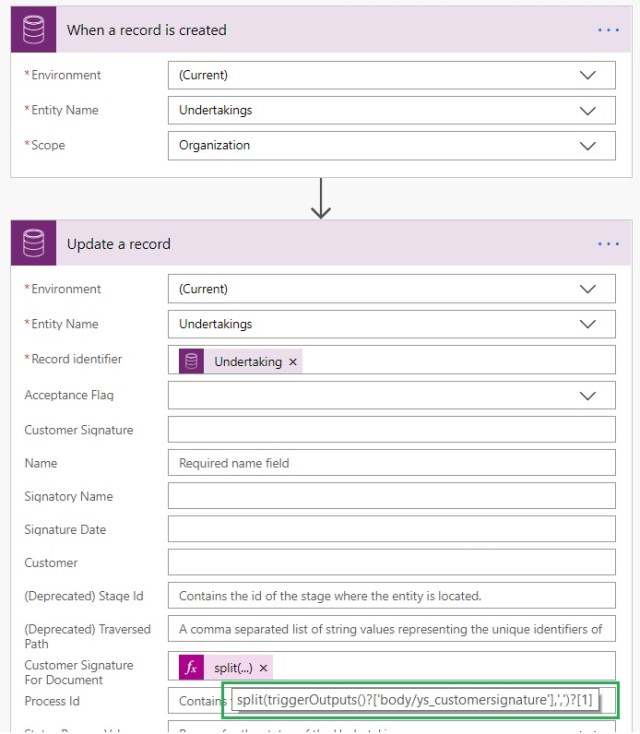Image resolution: width=640 pixels, height=734 pixels.
Task: Open the trigger Environment dropdown
Action: (391, 75)
